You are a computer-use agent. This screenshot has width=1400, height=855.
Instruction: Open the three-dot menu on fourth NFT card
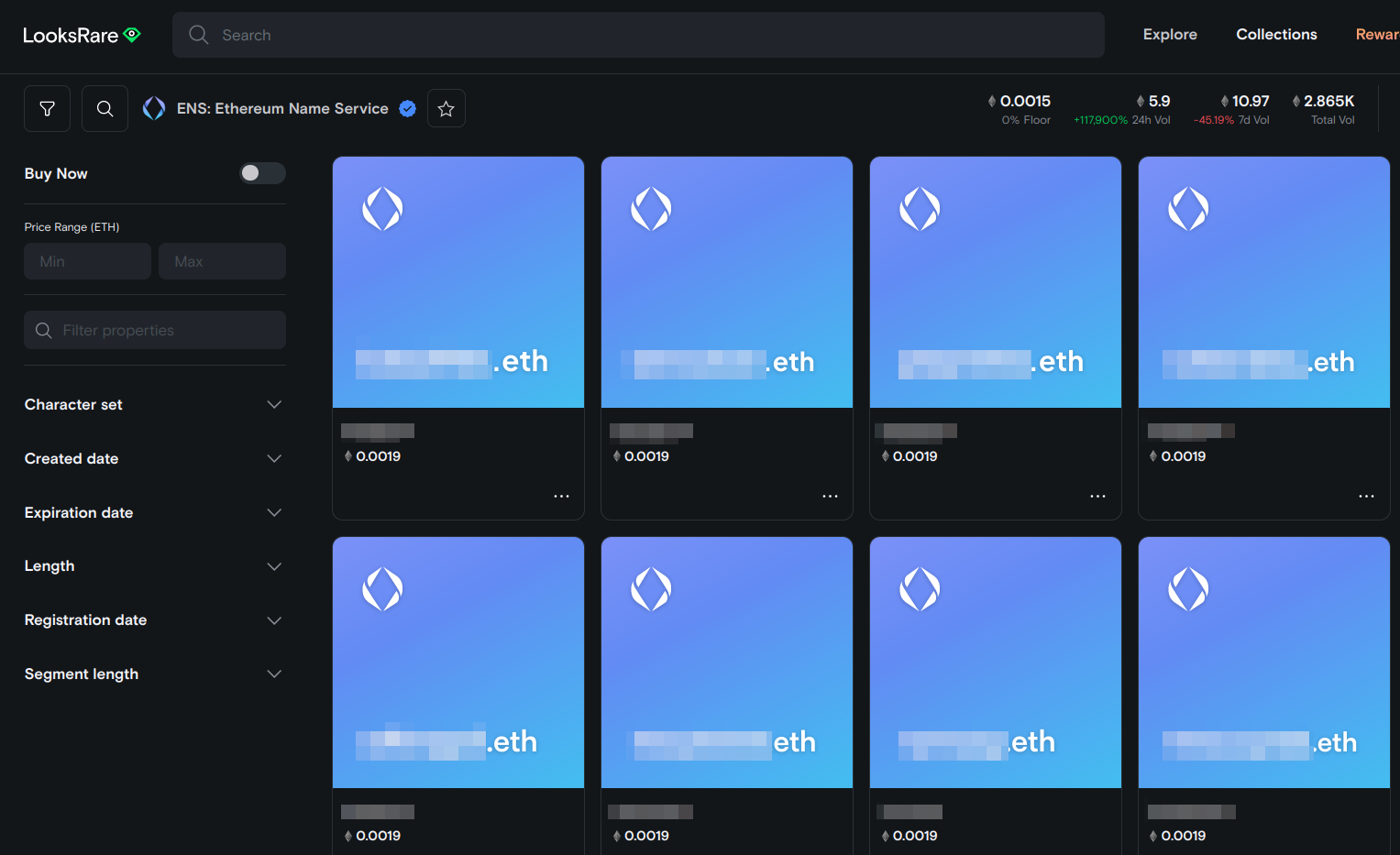pyautogui.click(x=1366, y=496)
